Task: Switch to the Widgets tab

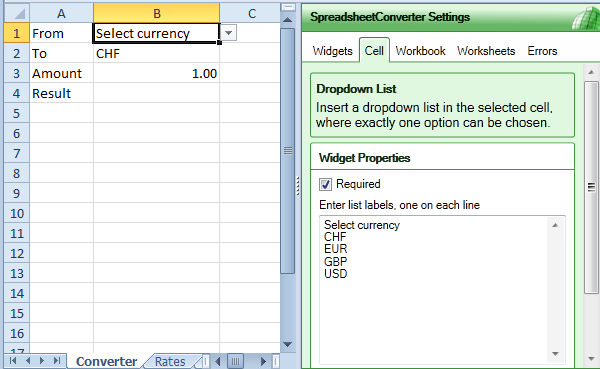Action: [332, 51]
